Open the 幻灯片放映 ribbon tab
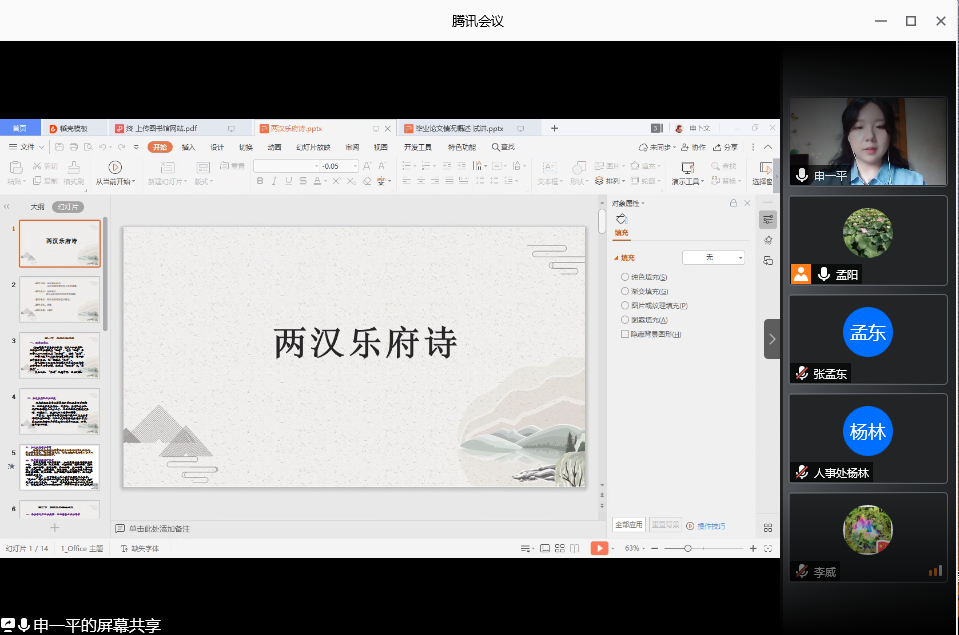This screenshot has height=635, width=959. click(313, 147)
